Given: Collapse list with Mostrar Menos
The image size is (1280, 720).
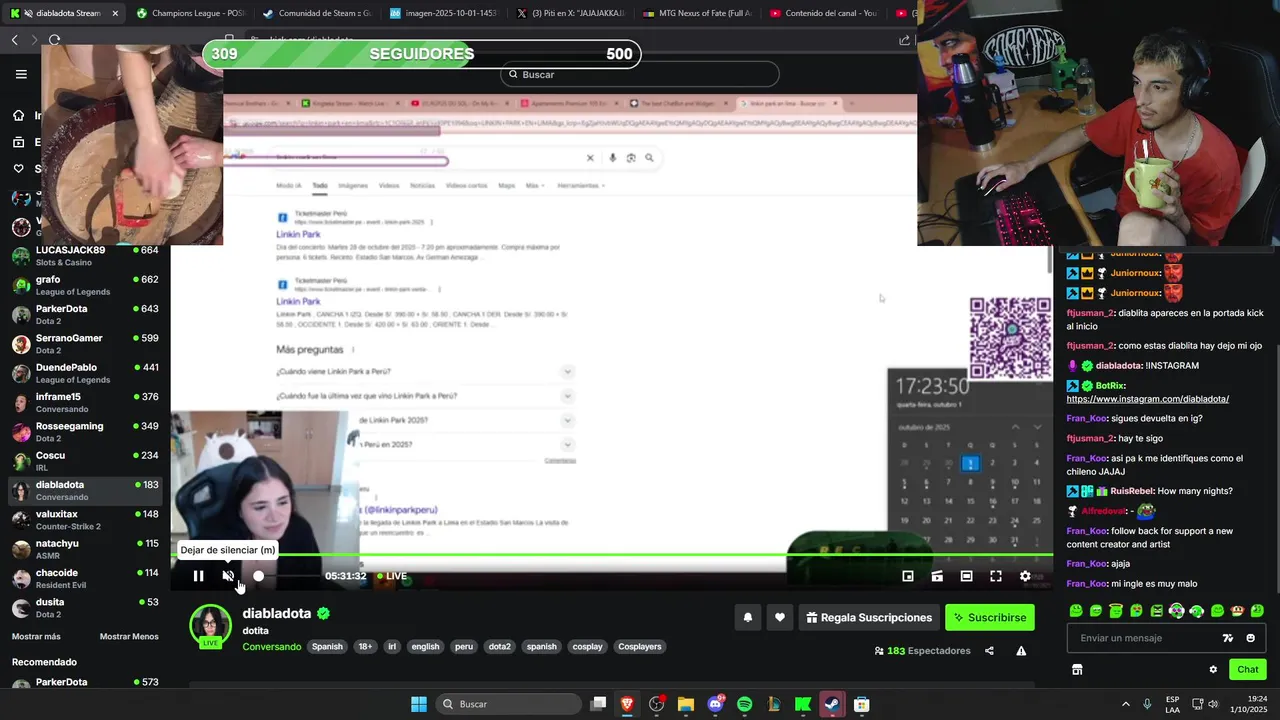Looking at the screenshot, I should tap(129, 637).
